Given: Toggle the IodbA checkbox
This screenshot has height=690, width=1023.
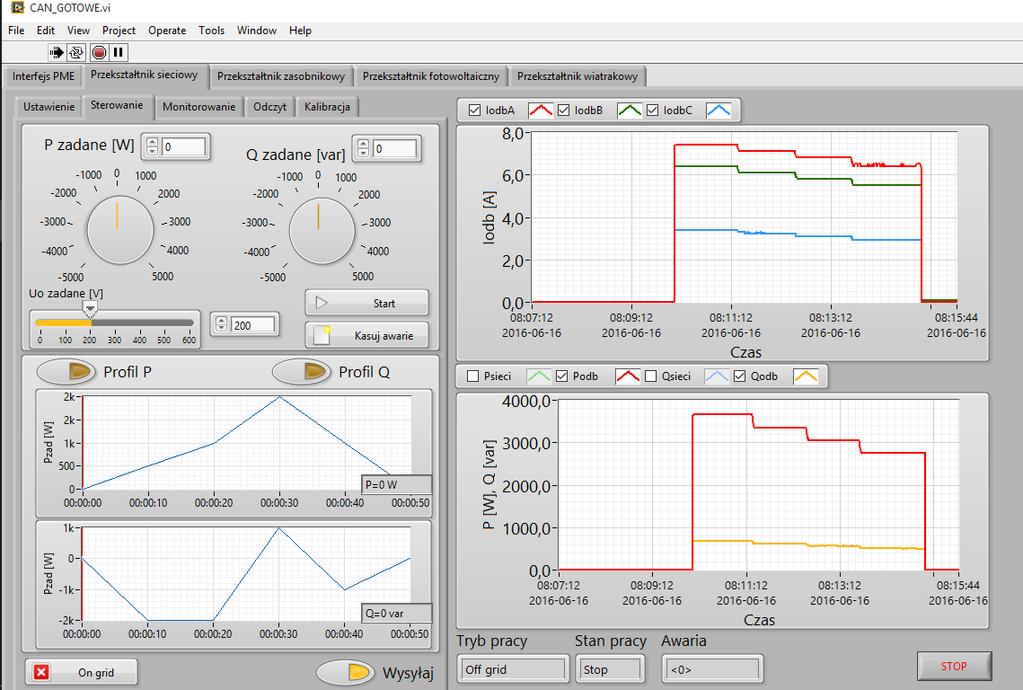Looking at the screenshot, I should point(475,110).
